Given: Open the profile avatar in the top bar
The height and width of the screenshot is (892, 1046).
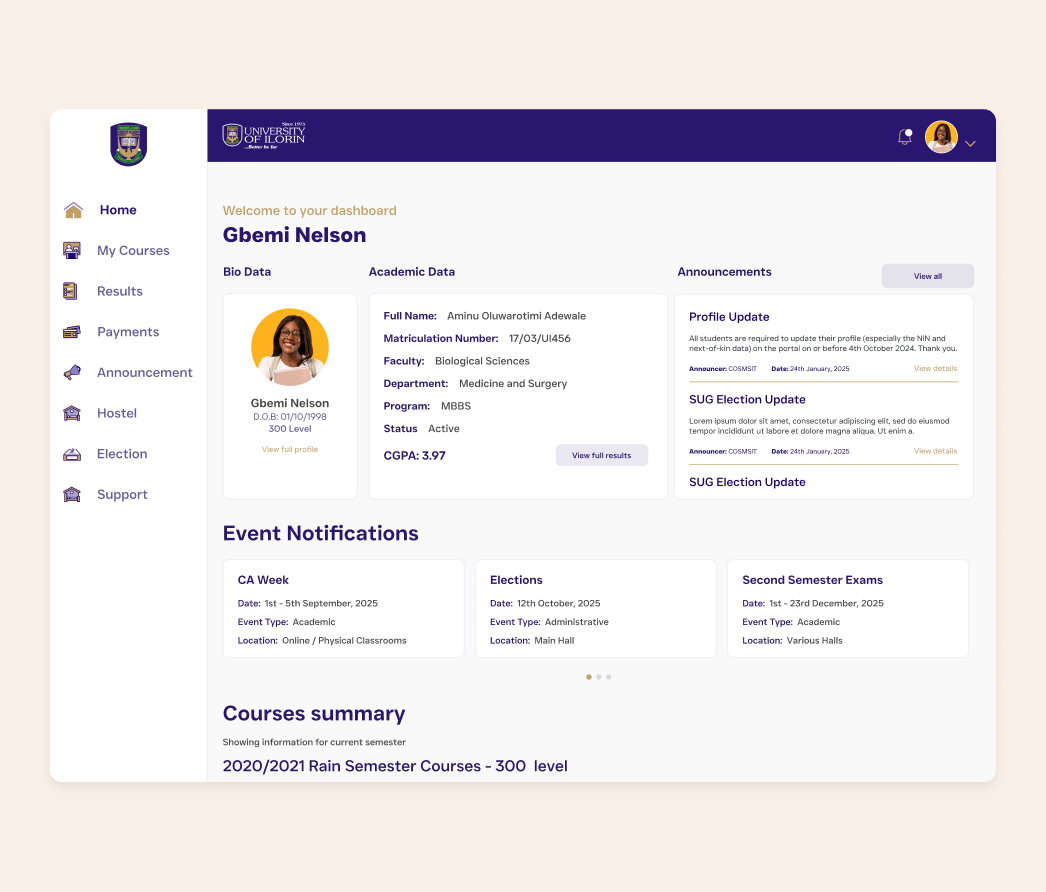Looking at the screenshot, I should pyautogui.click(x=941, y=136).
